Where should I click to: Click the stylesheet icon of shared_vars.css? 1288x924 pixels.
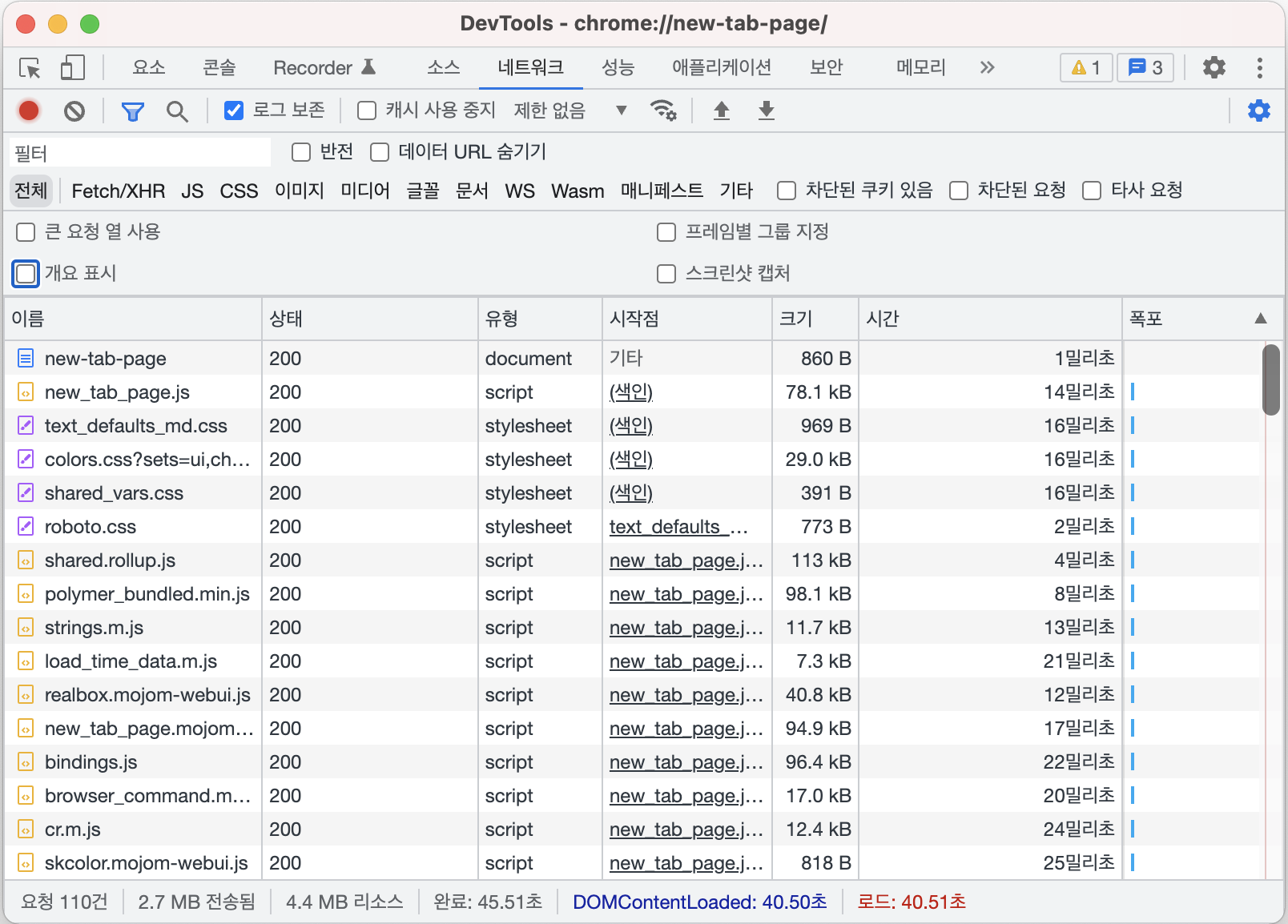[26, 493]
